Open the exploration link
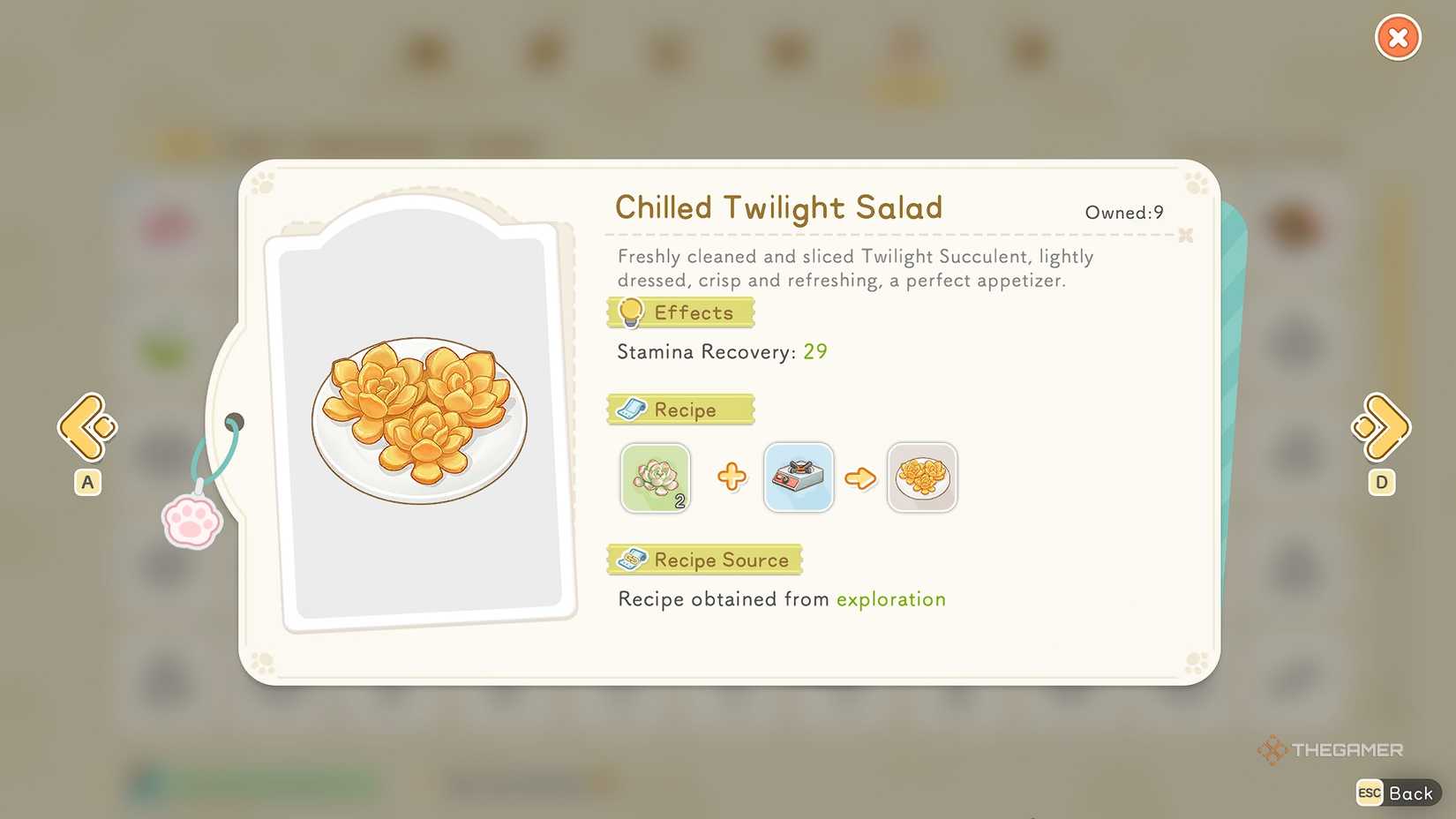The image size is (1456, 819). point(890,598)
